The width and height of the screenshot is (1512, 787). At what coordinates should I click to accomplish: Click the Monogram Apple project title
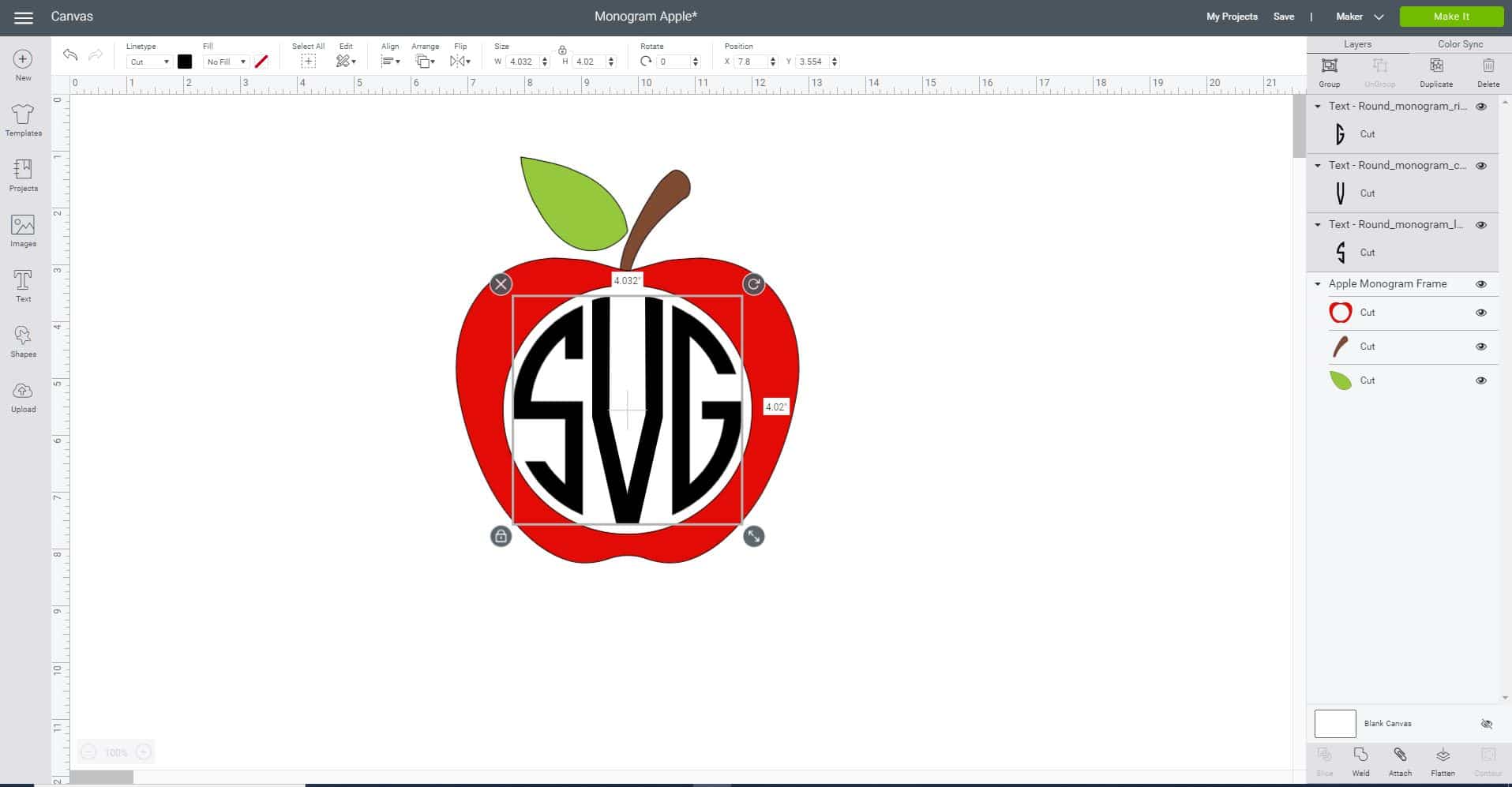[646, 17]
